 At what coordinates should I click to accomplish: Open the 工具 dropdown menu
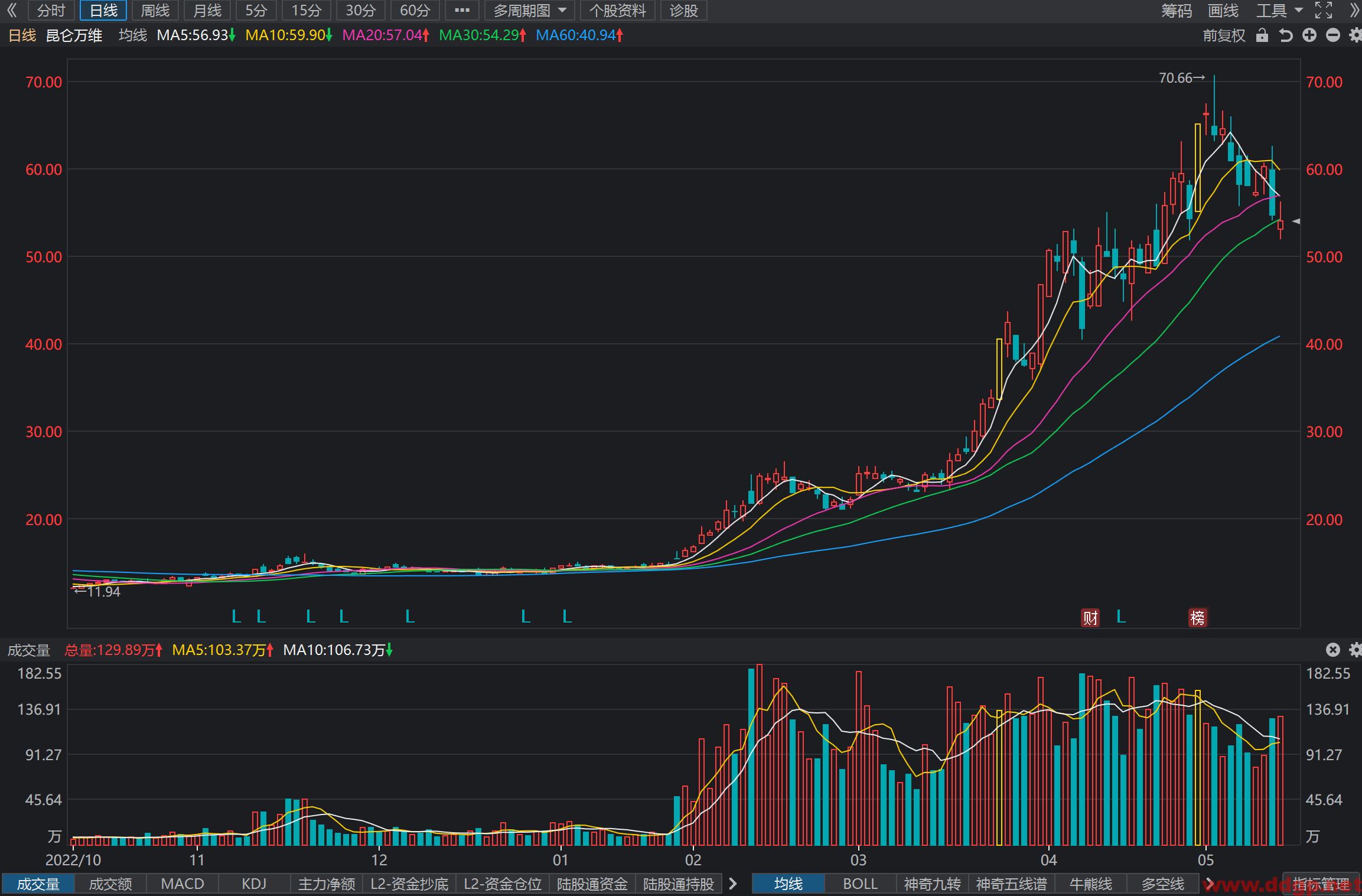[1279, 10]
